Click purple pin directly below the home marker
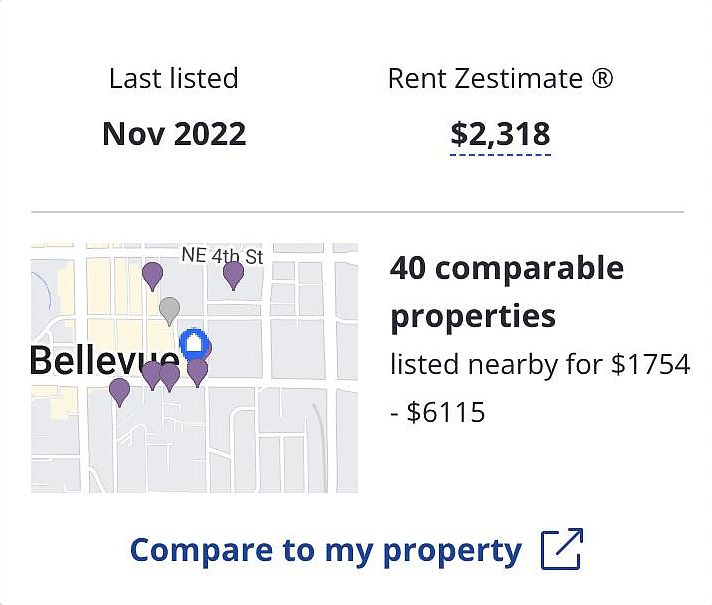The image size is (712, 605). (x=197, y=371)
